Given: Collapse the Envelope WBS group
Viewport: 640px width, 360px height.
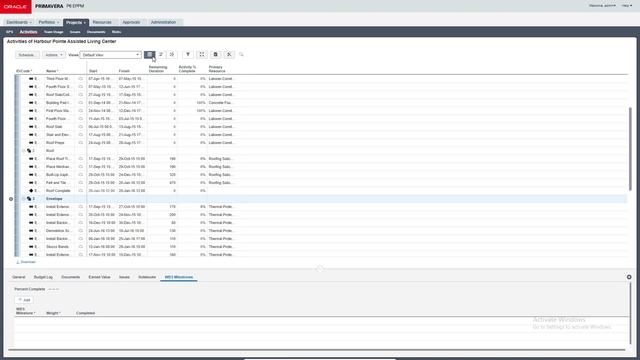Looking at the screenshot, I should [23, 199].
